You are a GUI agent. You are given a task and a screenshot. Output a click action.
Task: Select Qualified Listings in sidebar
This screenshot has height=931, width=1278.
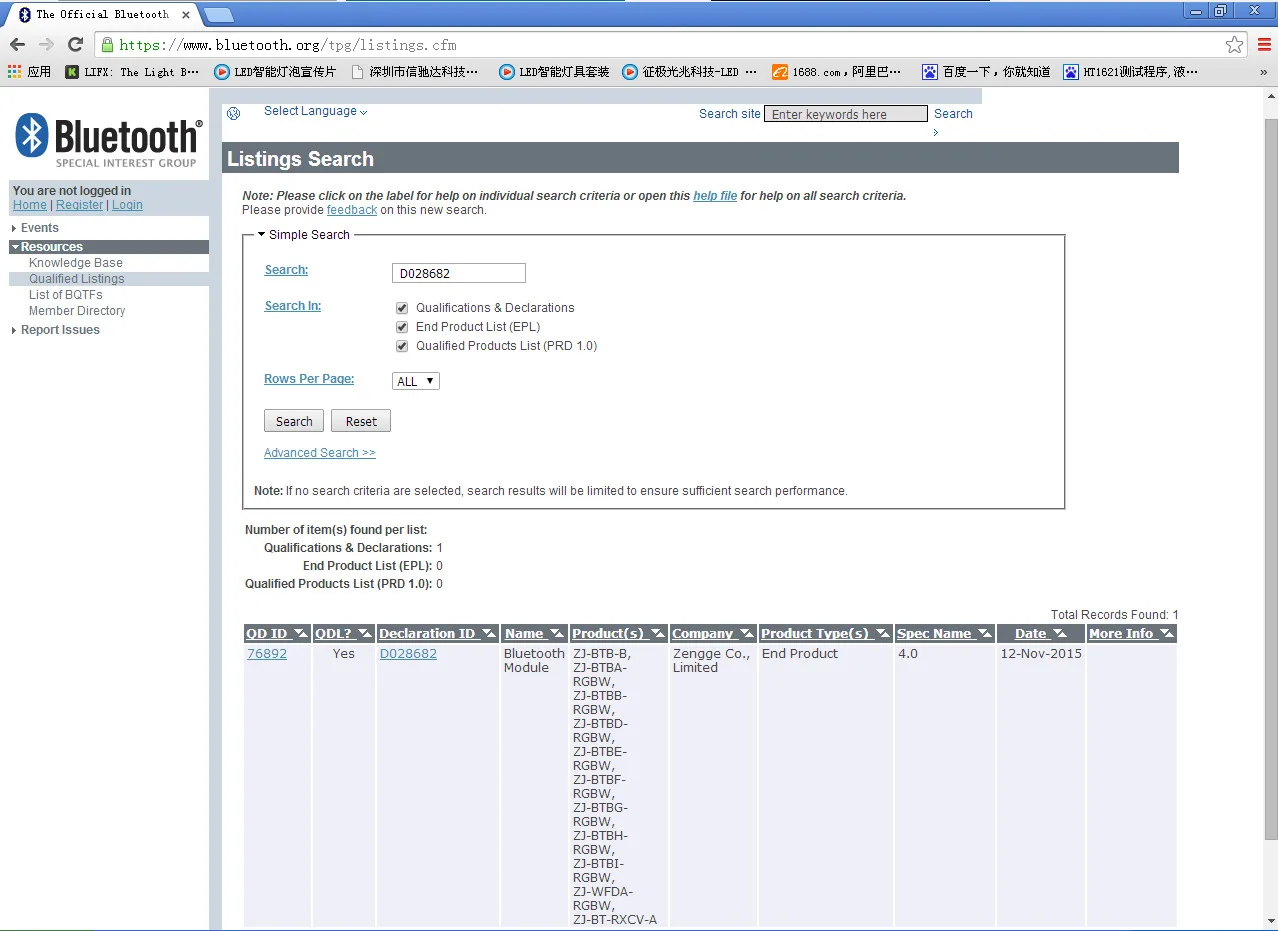pyautogui.click(x=77, y=279)
